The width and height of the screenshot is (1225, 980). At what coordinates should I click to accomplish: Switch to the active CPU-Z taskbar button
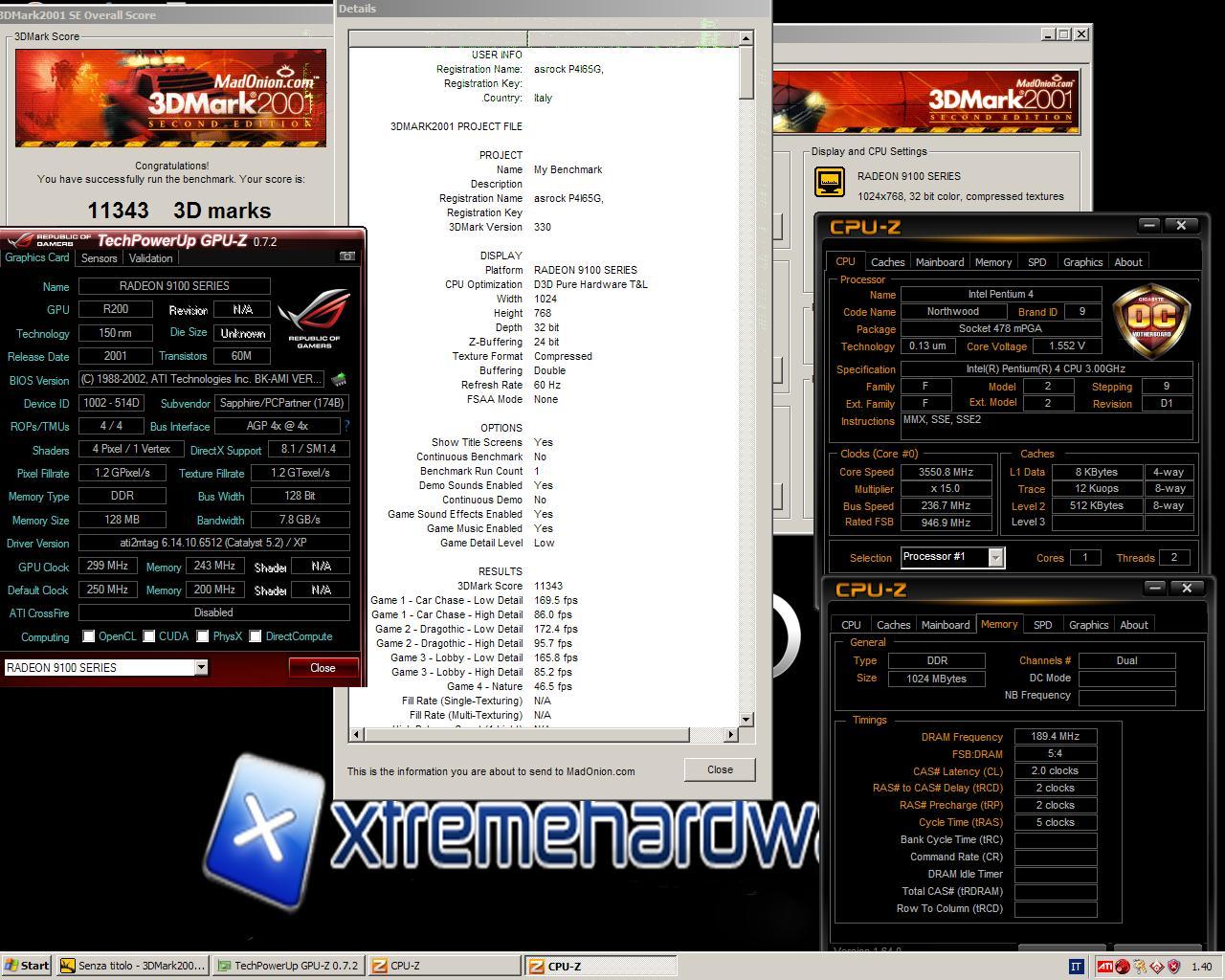[x=601, y=966]
